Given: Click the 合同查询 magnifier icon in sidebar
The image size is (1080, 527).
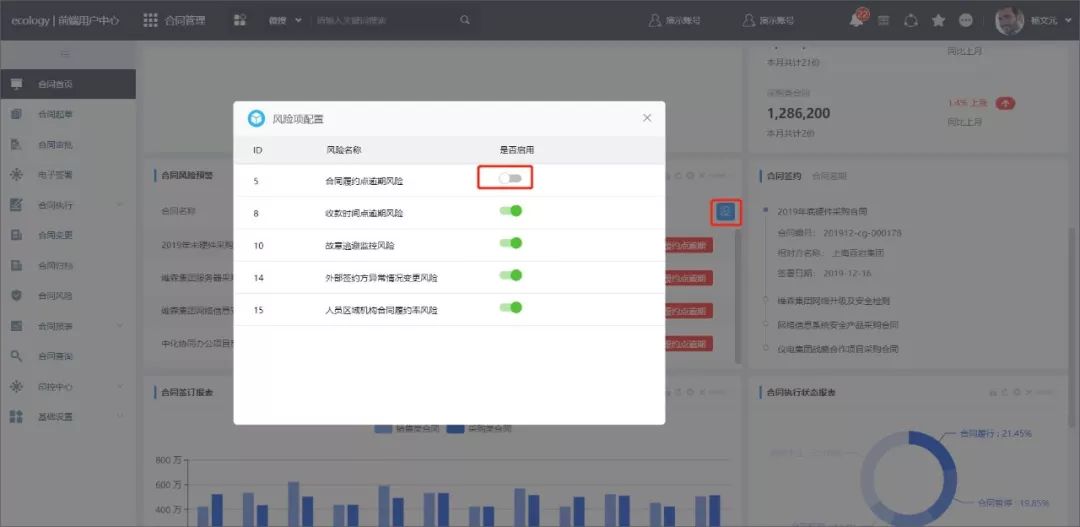Looking at the screenshot, I should click(x=17, y=356).
